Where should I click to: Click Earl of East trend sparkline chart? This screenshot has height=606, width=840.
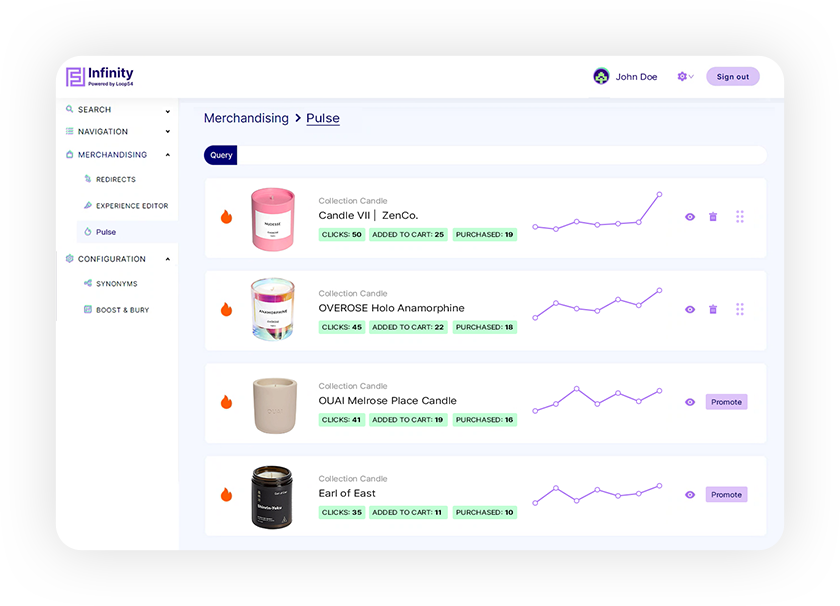click(x=597, y=495)
